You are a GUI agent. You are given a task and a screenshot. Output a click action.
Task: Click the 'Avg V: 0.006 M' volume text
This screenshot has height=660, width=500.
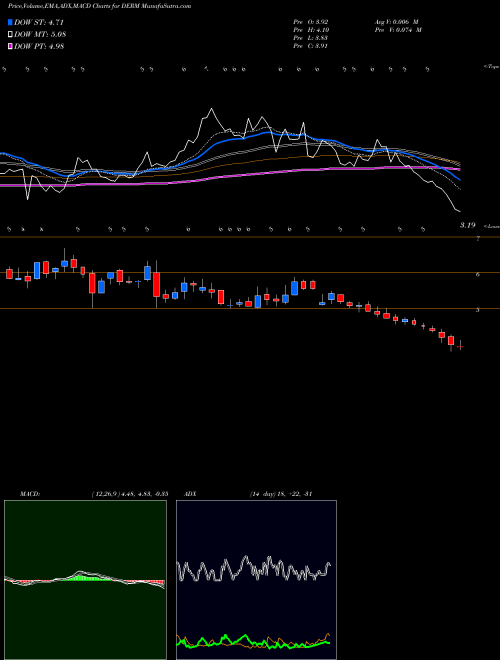tap(396, 22)
